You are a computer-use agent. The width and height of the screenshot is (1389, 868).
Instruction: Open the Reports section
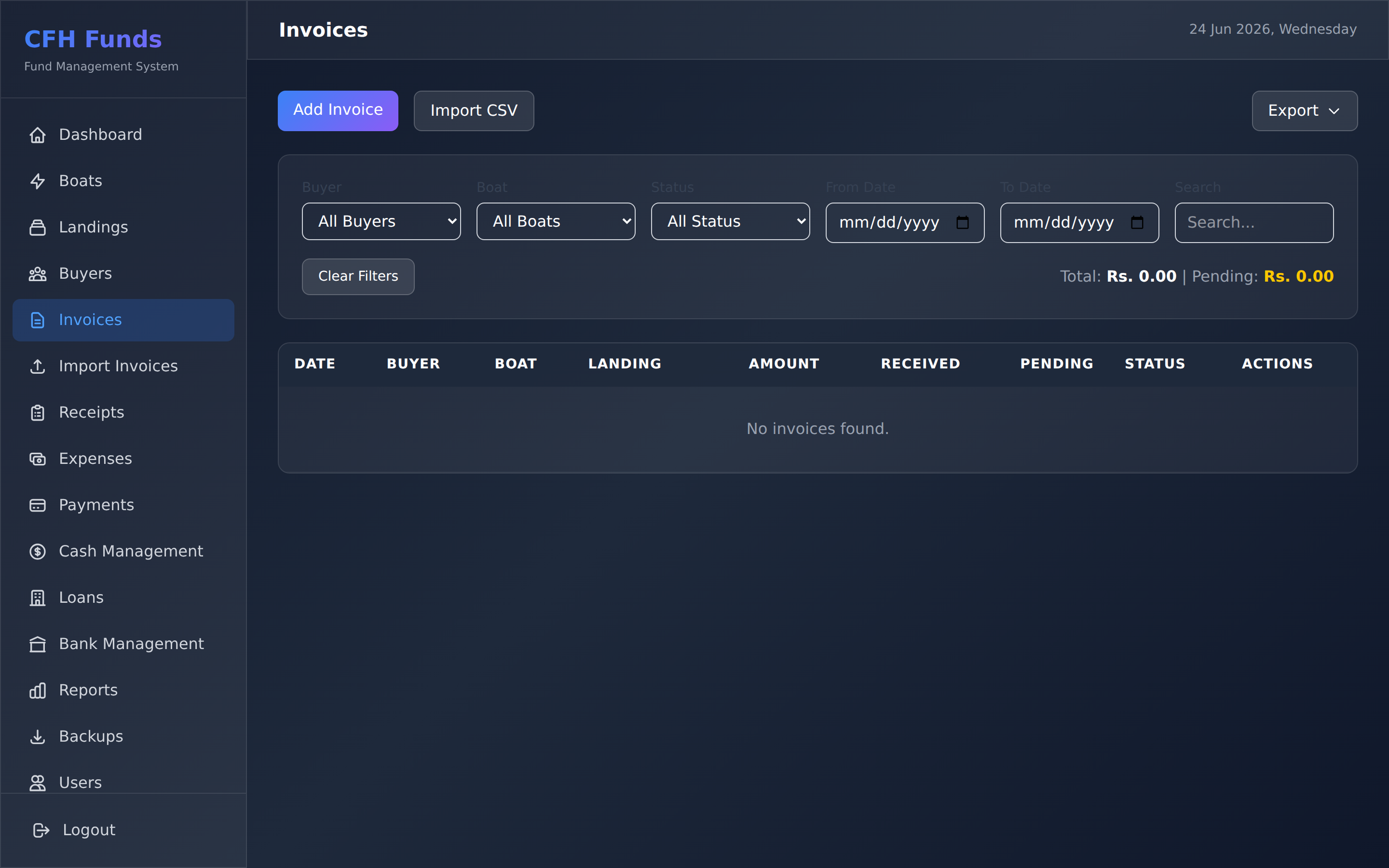(123, 691)
